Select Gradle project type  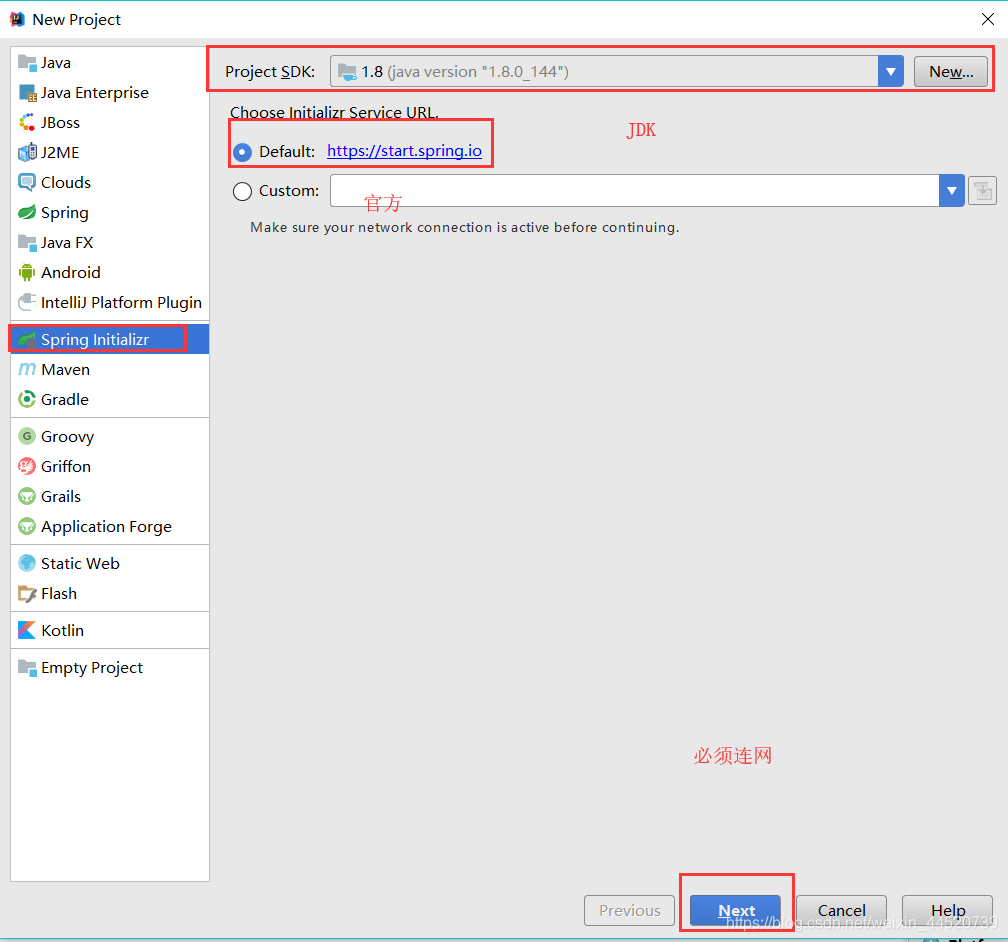(x=110, y=400)
